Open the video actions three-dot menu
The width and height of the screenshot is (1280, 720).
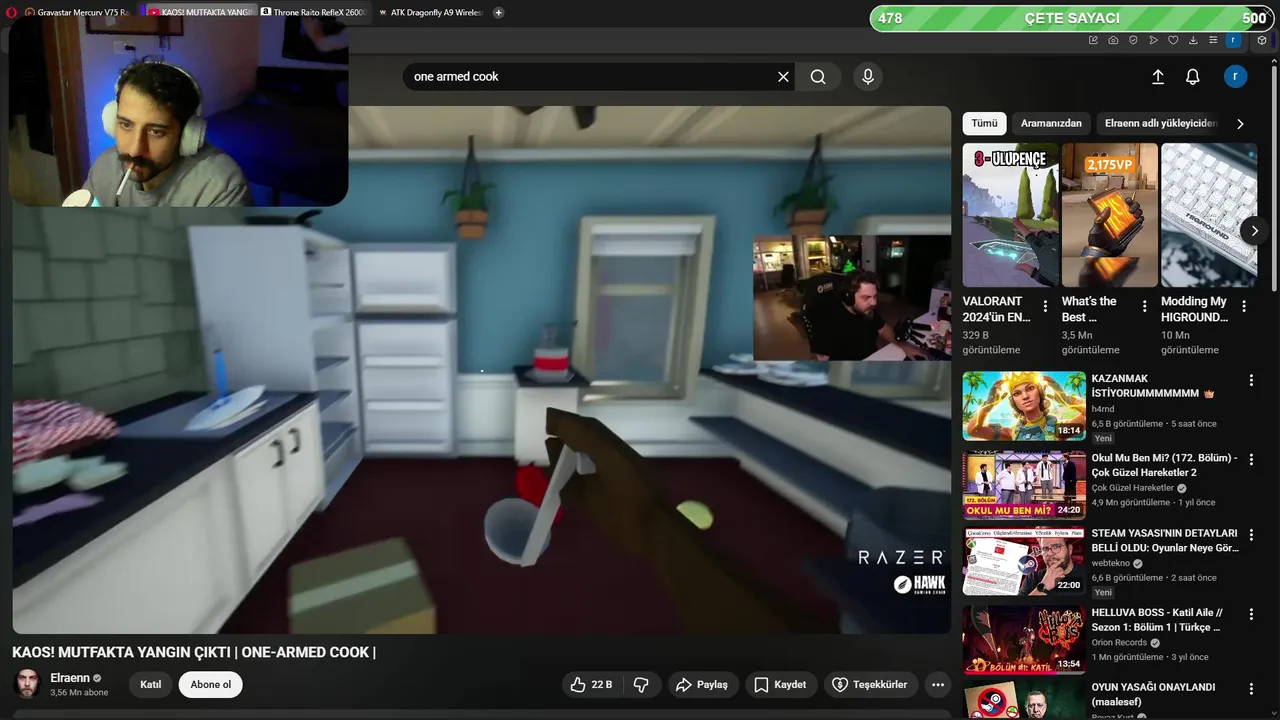(938, 685)
